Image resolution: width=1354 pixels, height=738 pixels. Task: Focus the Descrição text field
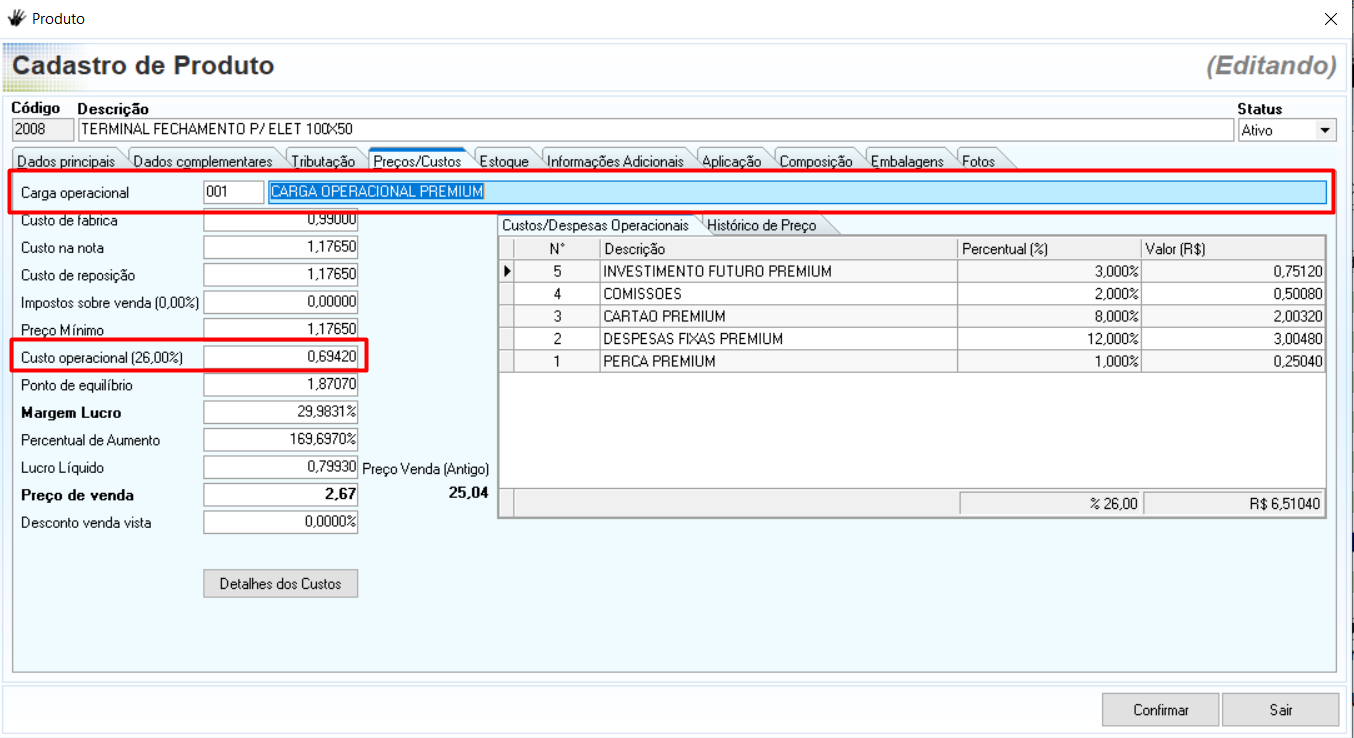pyautogui.click(x=656, y=129)
